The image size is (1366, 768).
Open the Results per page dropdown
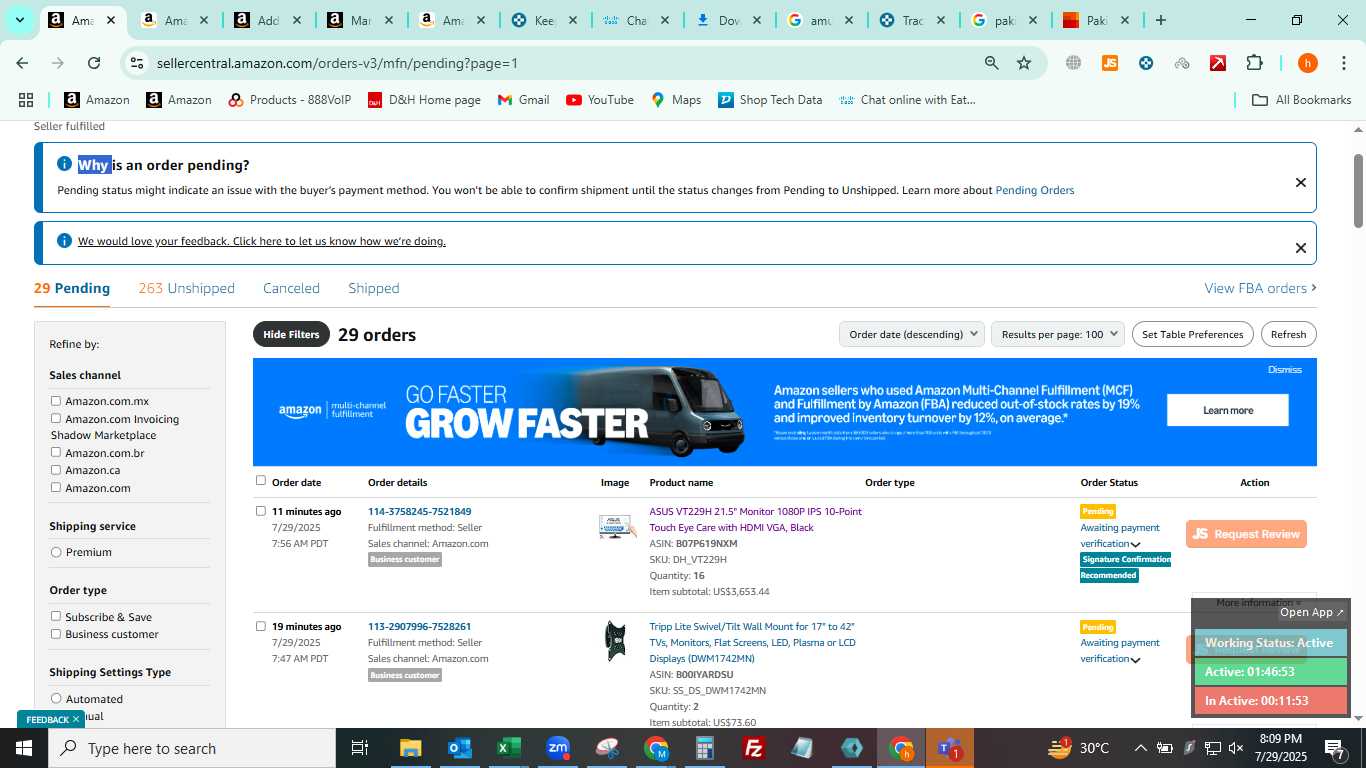pyautogui.click(x=1058, y=334)
